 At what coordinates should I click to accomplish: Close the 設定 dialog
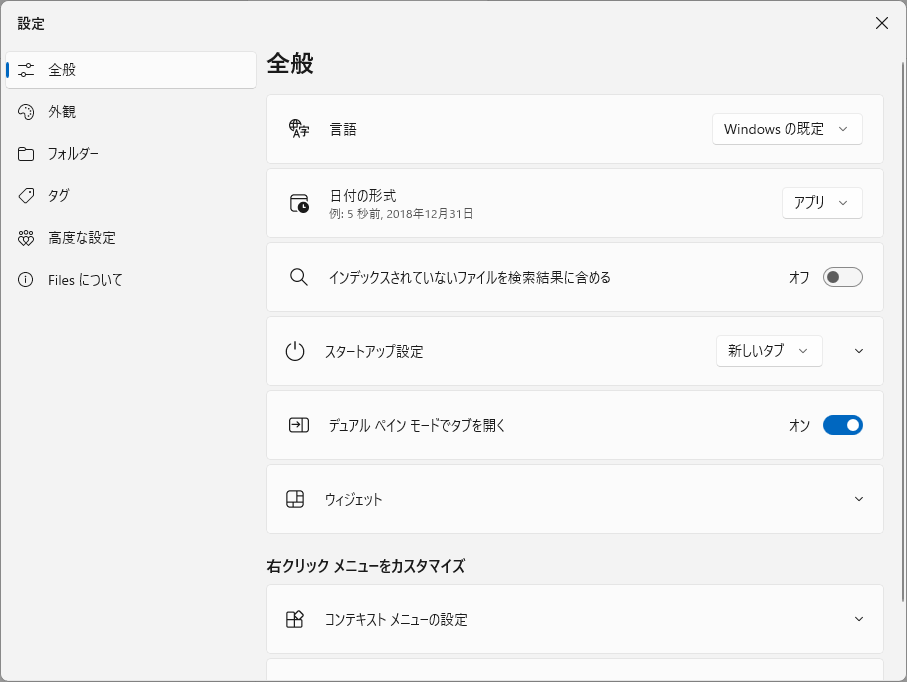(x=882, y=23)
